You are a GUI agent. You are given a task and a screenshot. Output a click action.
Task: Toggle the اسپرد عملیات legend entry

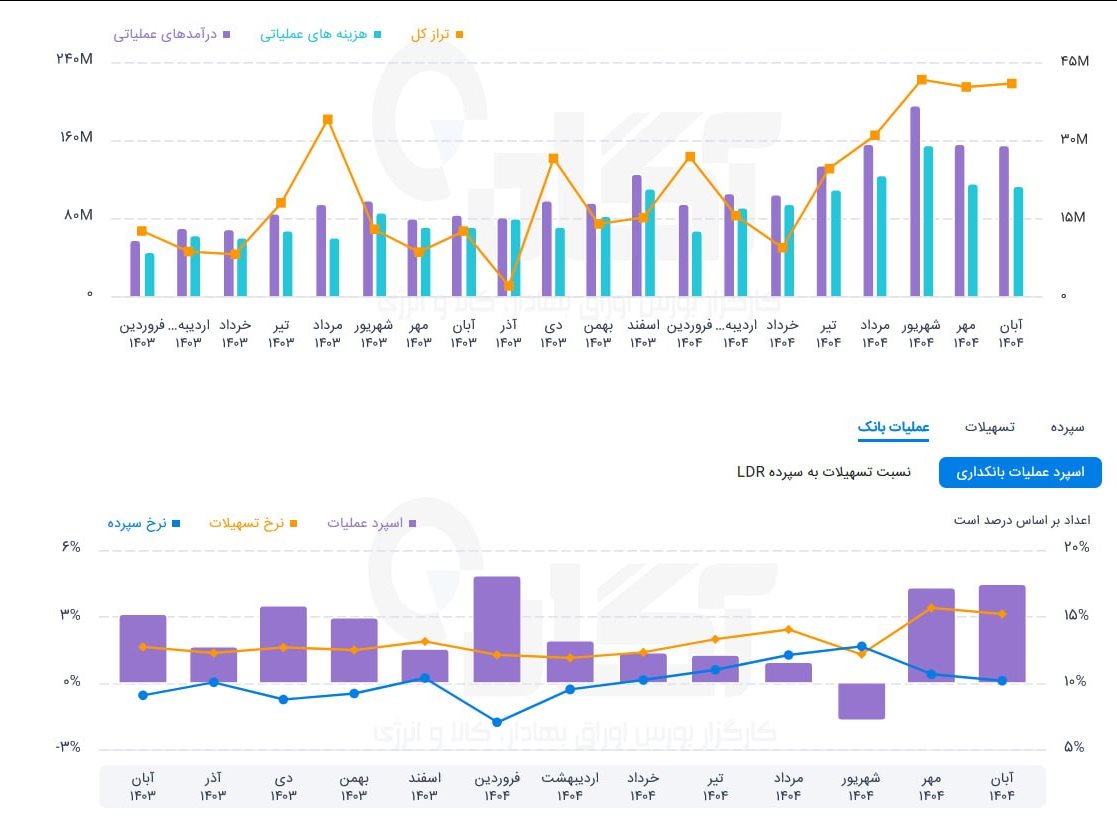(x=372, y=523)
